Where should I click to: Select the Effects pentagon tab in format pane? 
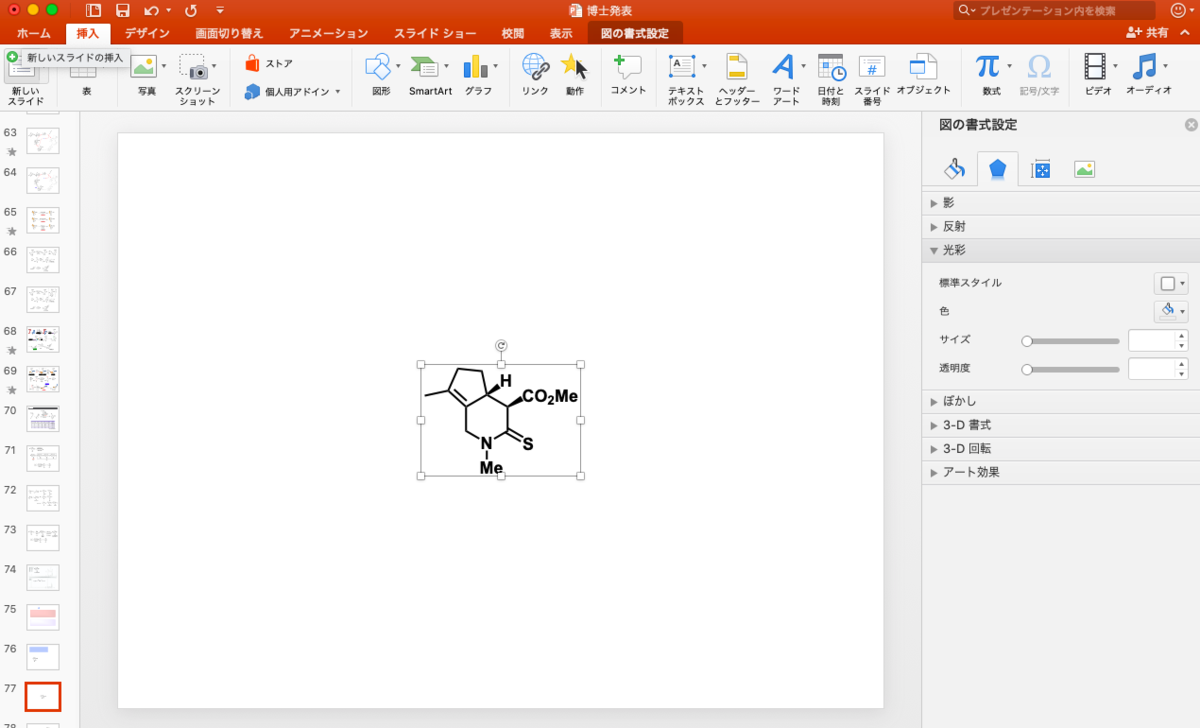click(997, 169)
